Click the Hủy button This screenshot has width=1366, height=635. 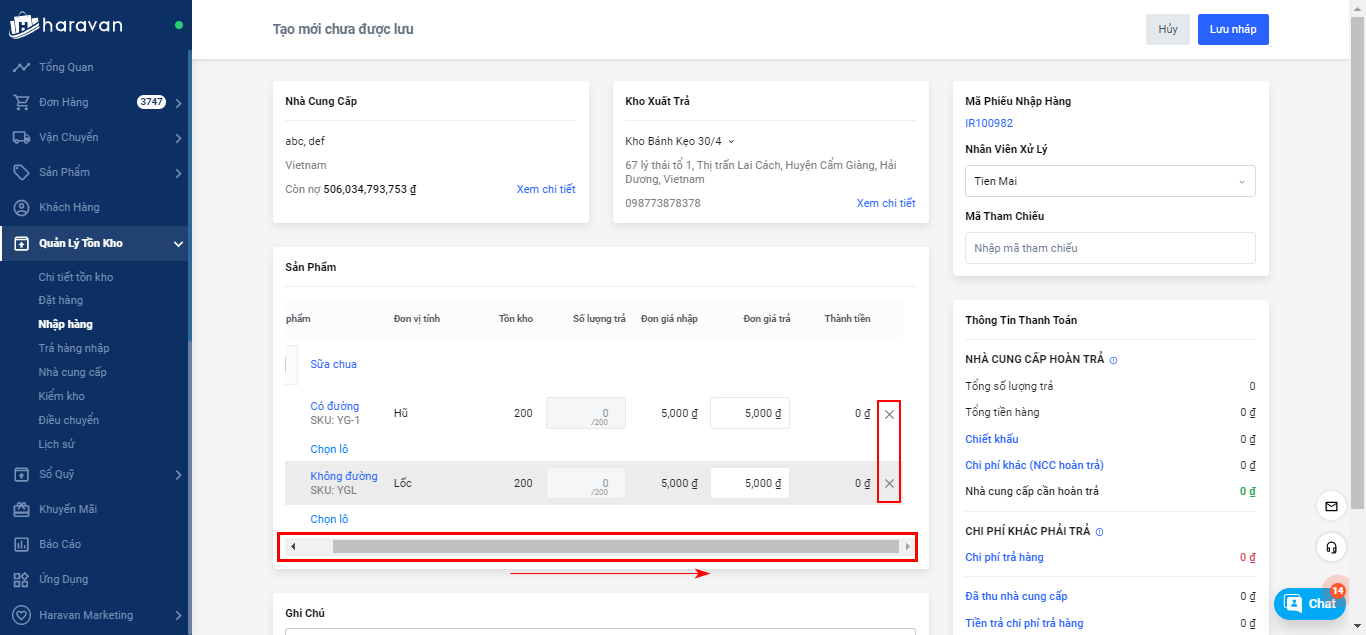click(x=1167, y=29)
